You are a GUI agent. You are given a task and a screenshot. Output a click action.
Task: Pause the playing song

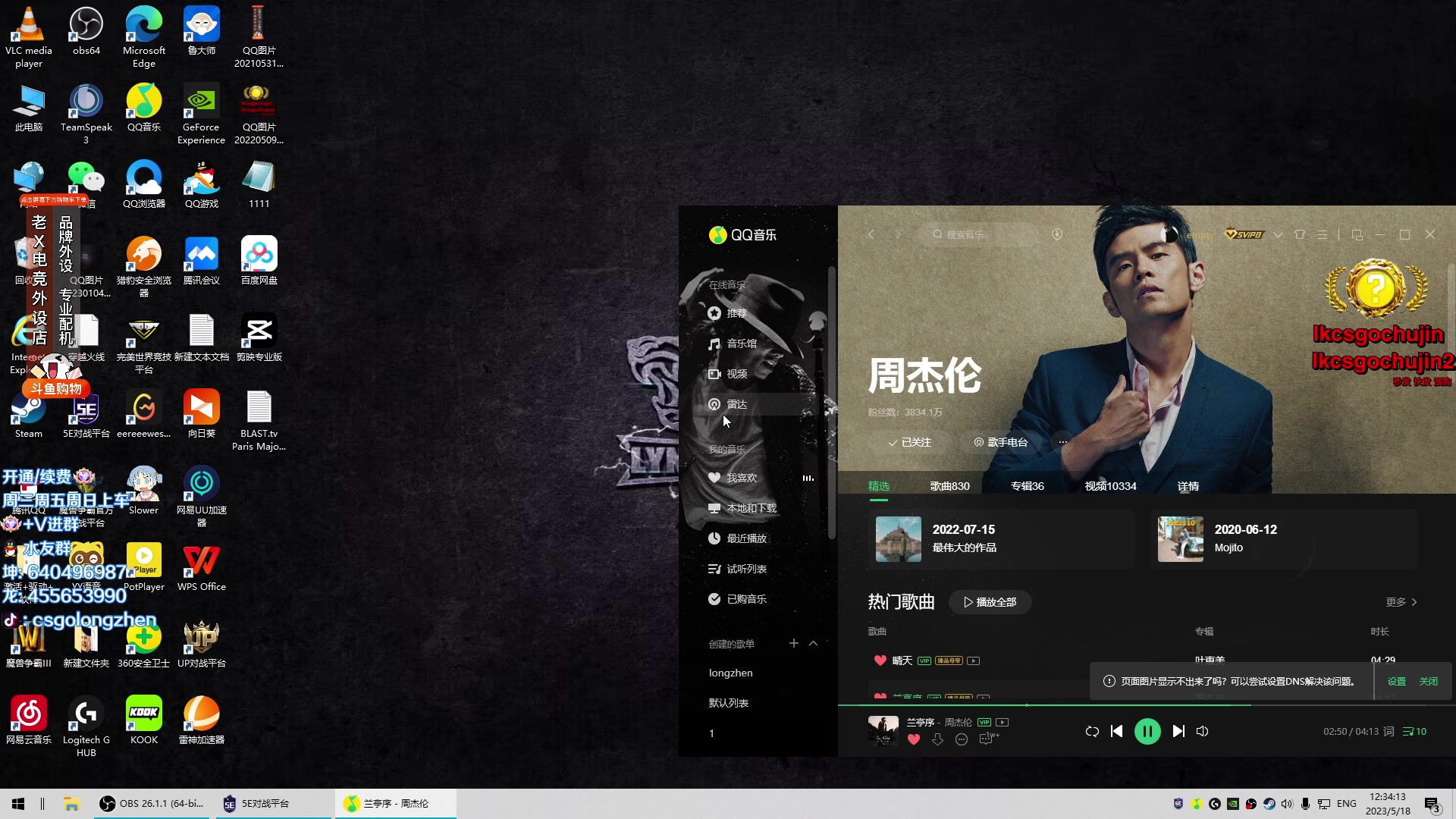(x=1147, y=731)
